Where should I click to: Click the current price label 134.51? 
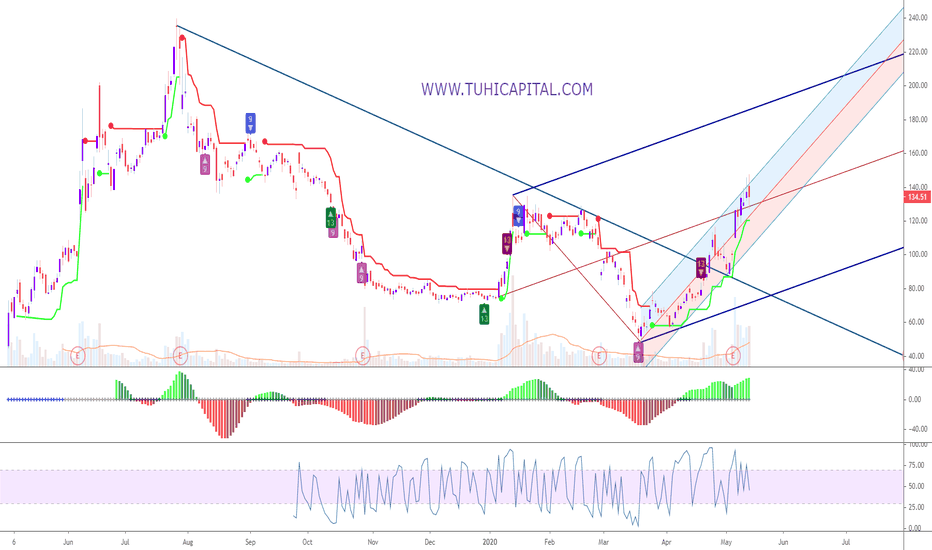[918, 197]
